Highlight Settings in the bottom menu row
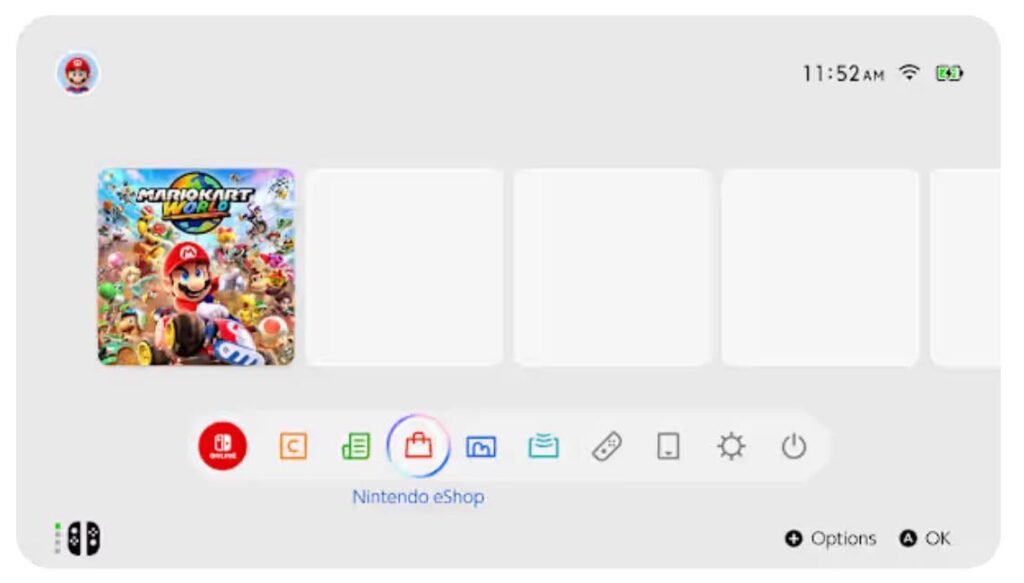The image size is (1024, 583). point(730,447)
